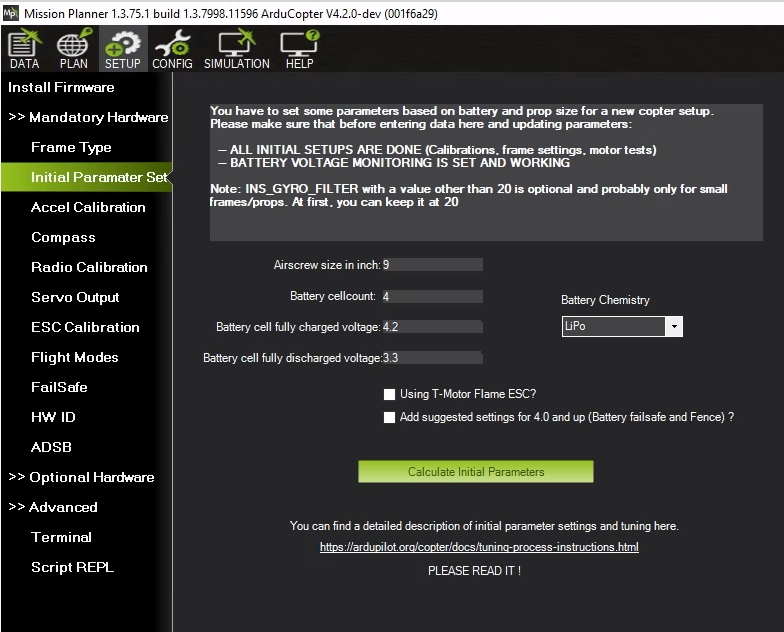Go to Accel Calibration page

pyautogui.click(x=88, y=207)
